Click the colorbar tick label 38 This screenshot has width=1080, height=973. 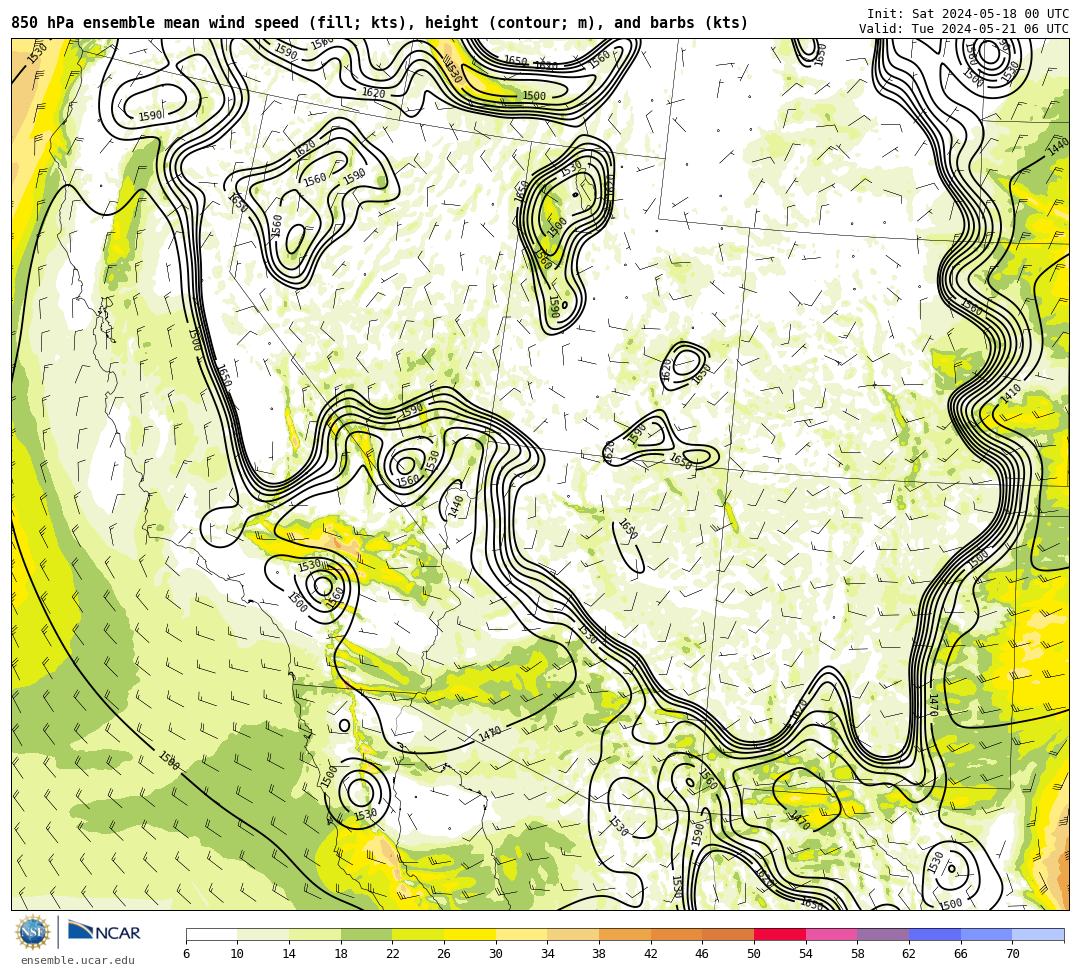599,954
